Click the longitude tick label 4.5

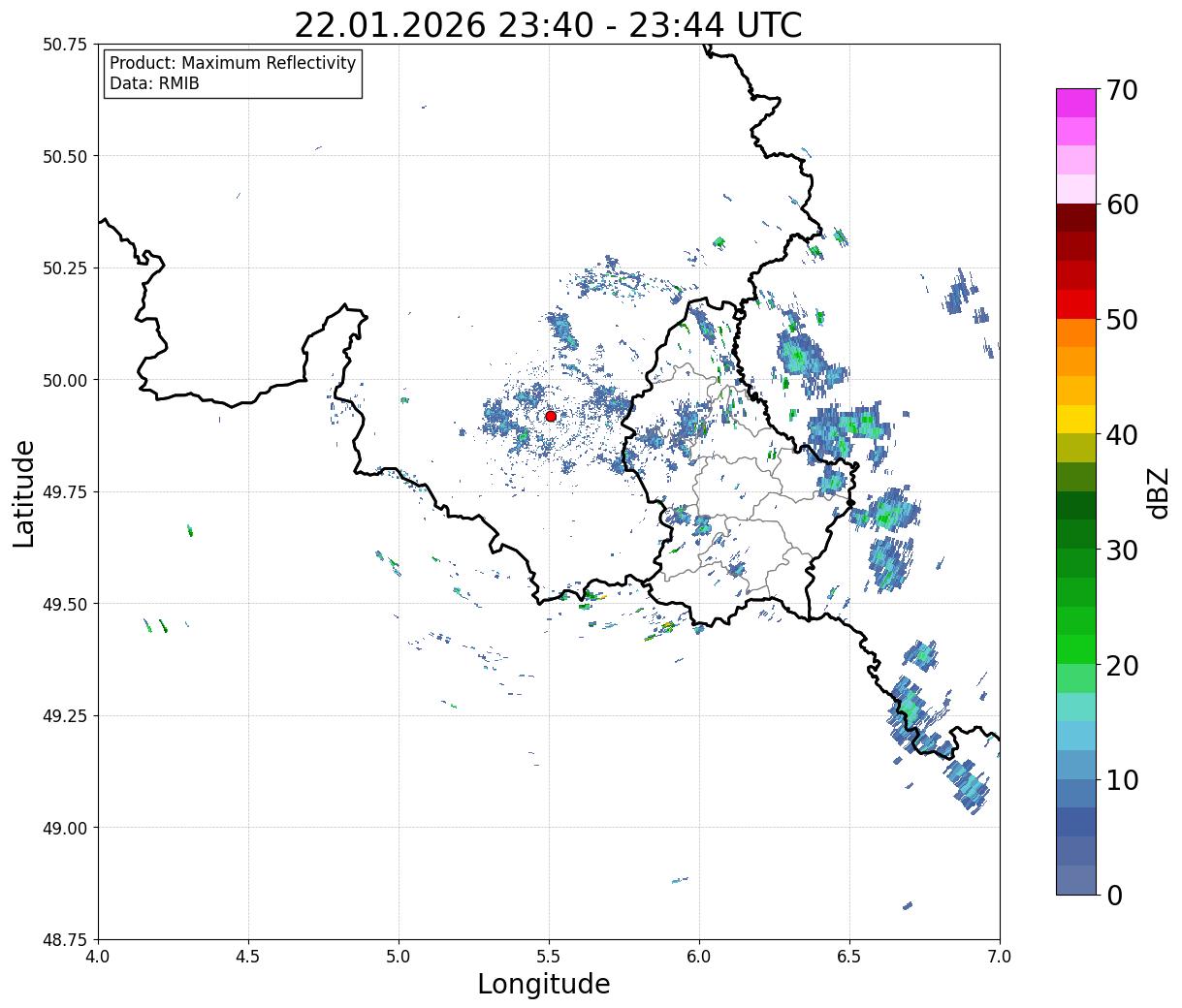248,956
